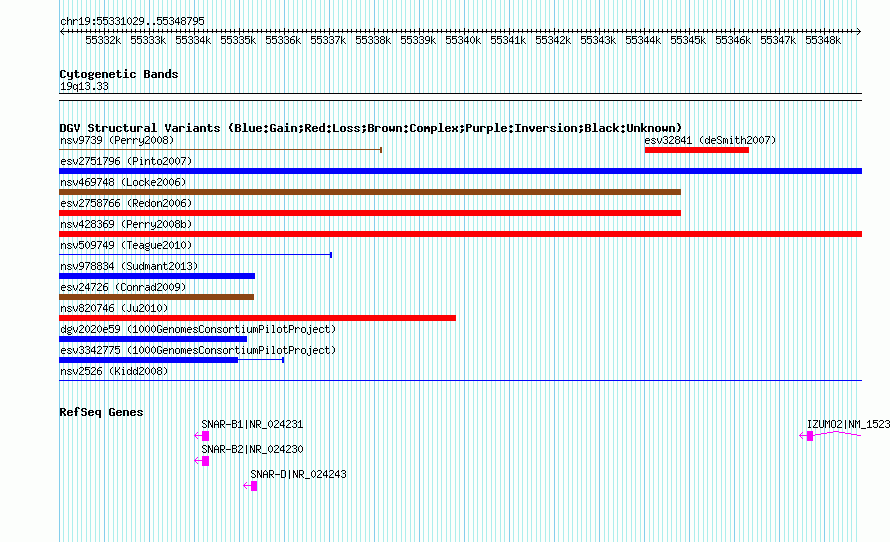890x542 pixels.
Task: Click the esv24726 (Conrad2009) label
Action: coord(123,287)
